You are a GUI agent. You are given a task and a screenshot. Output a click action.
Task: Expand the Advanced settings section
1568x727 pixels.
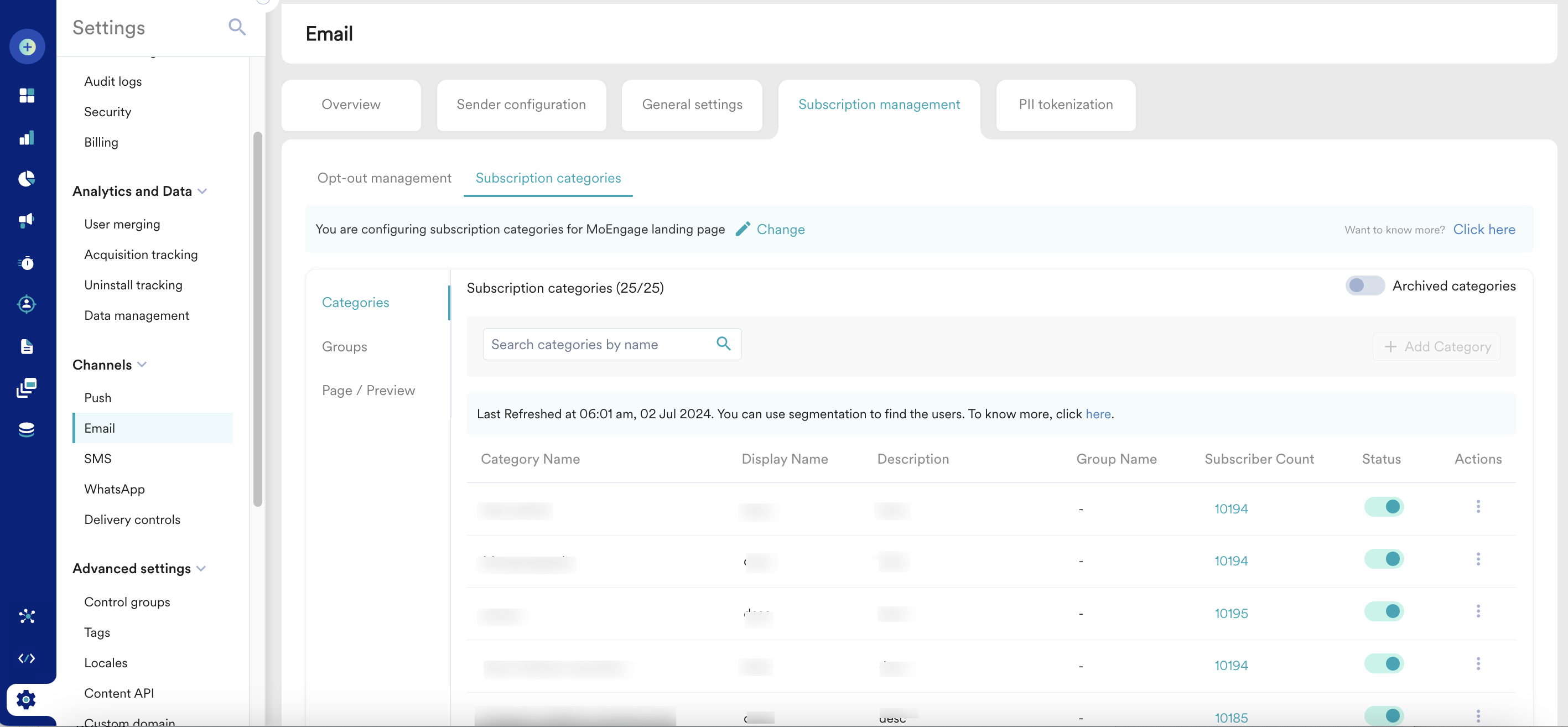pyautogui.click(x=202, y=568)
